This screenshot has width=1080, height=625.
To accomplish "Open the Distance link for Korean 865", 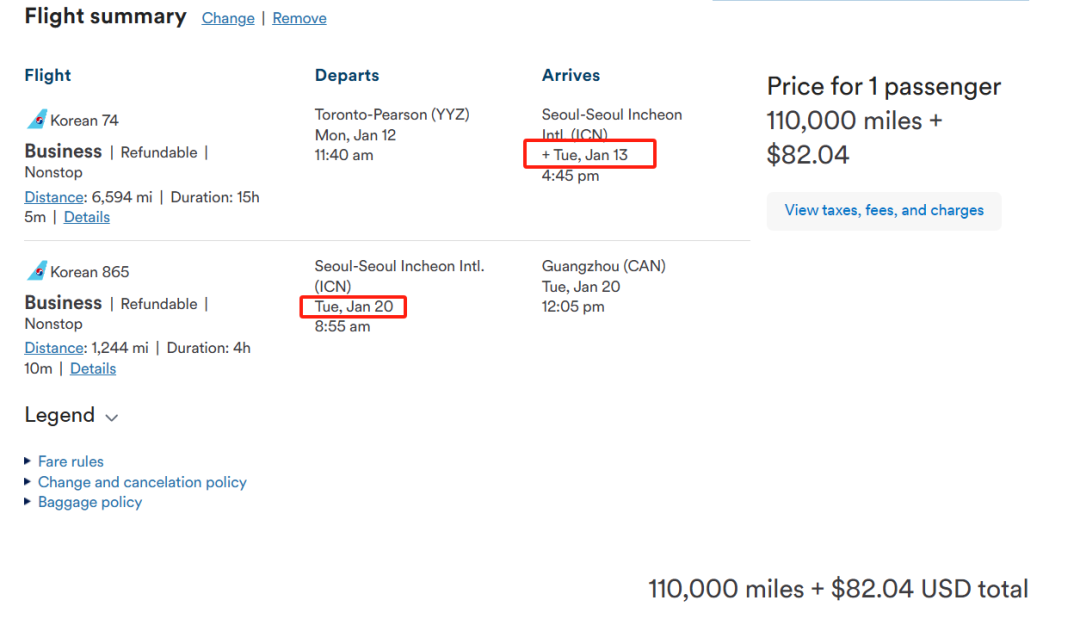I will click(54, 348).
